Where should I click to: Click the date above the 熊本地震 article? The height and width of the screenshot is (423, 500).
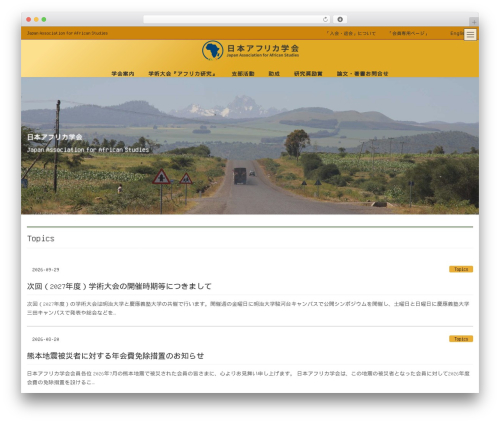46,339
